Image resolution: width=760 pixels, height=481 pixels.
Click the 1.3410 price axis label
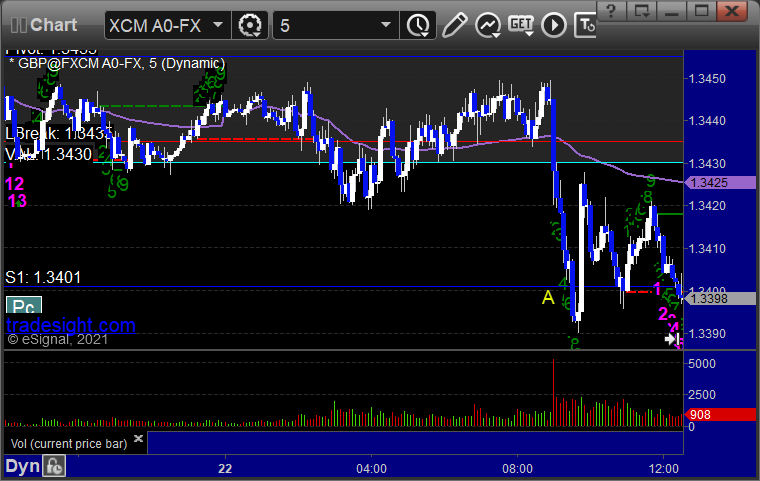pos(707,248)
